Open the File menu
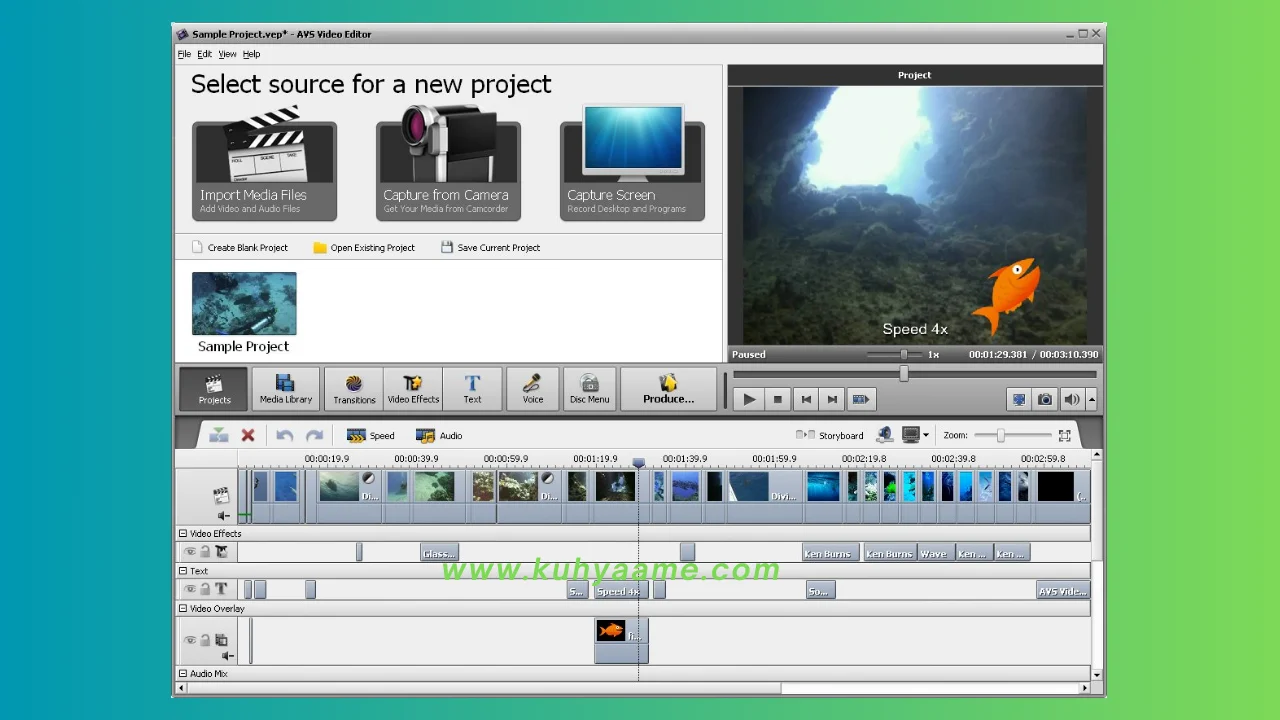Viewport: 1280px width, 720px height. (184, 54)
